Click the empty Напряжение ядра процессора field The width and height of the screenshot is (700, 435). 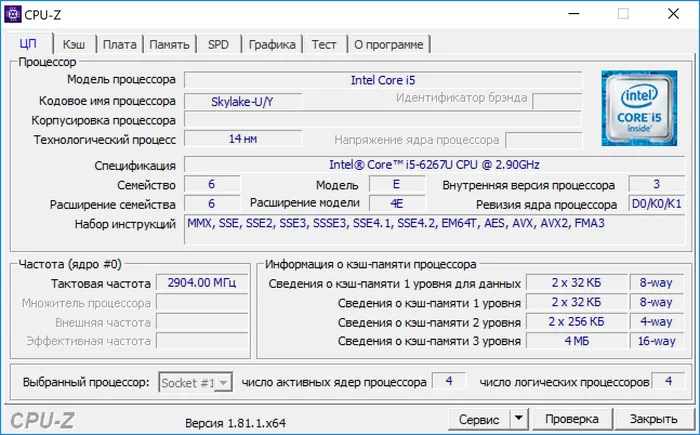tap(544, 140)
